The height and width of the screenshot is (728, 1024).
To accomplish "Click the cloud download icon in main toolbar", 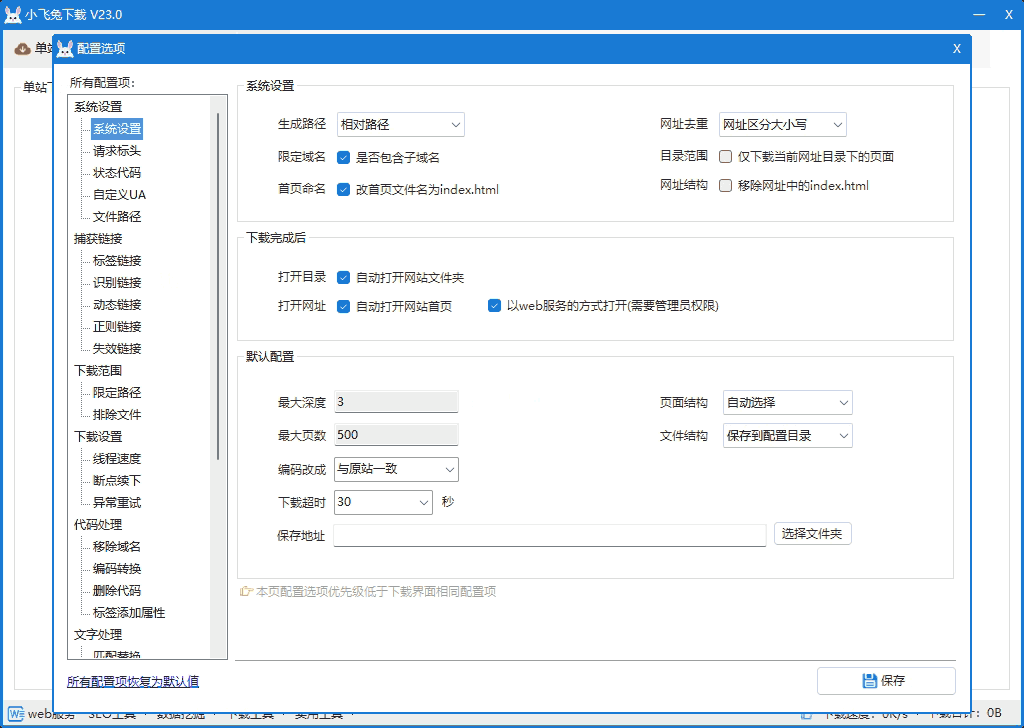I will (23, 48).
